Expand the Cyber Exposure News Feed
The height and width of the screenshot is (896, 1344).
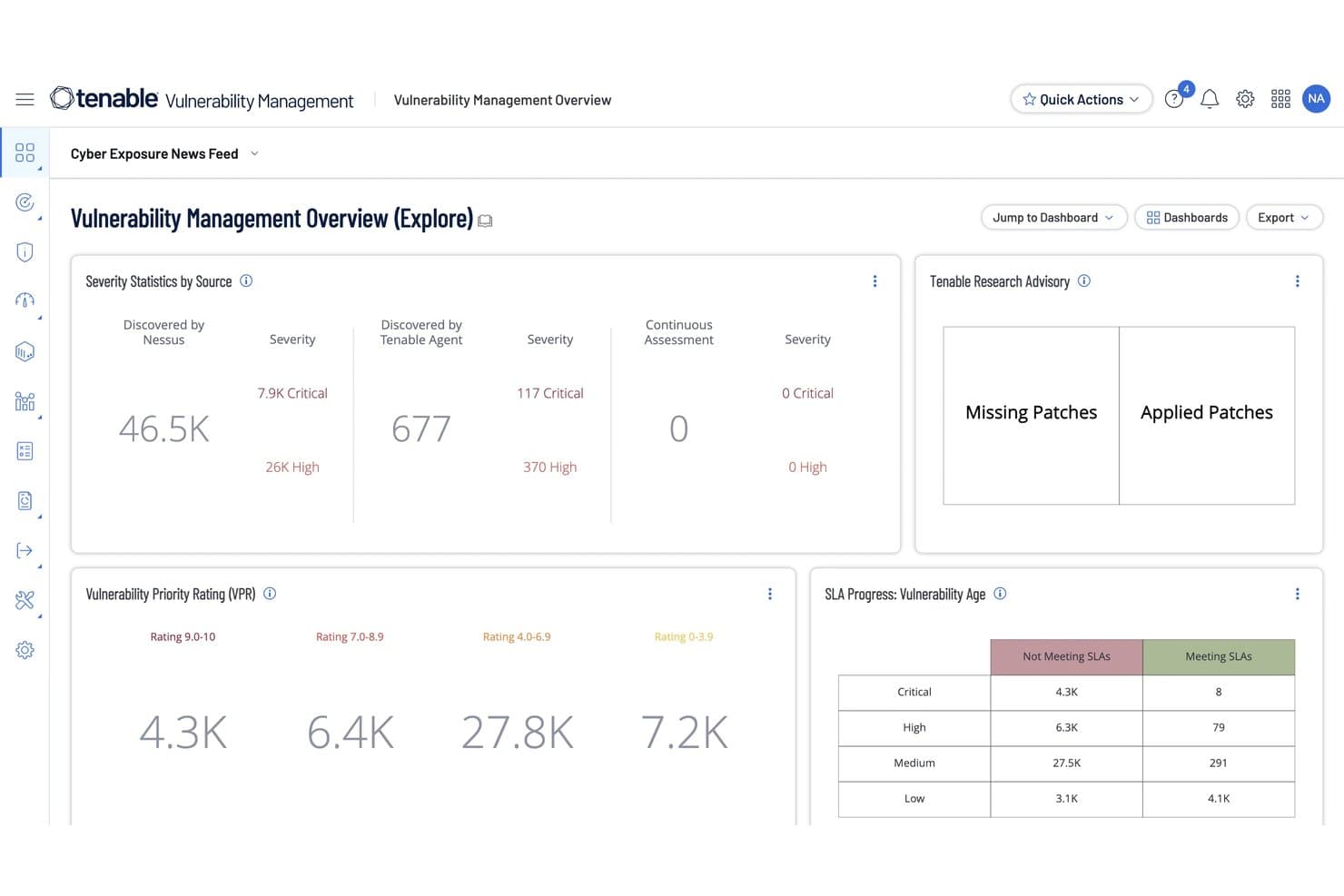[164, 153]
